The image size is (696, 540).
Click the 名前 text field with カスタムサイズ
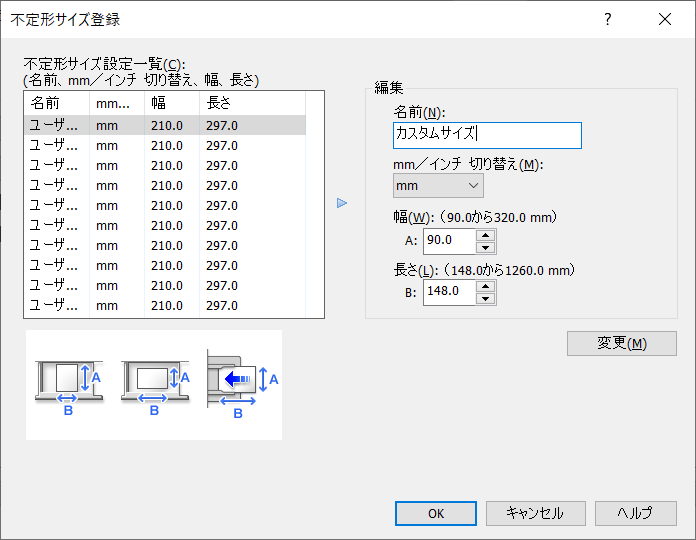coord(487,135)
